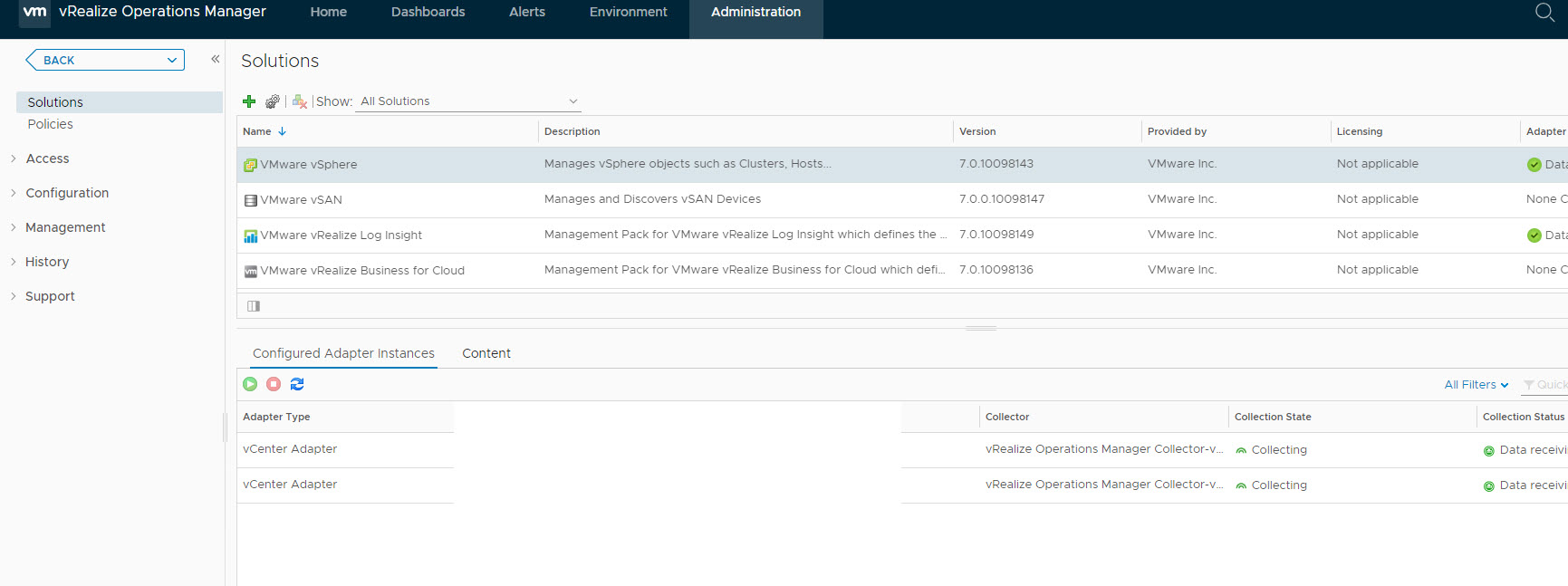This screenshot has width=1568, height=586.
Task: Open the Dashboards menu
Action: click(428, 12)
